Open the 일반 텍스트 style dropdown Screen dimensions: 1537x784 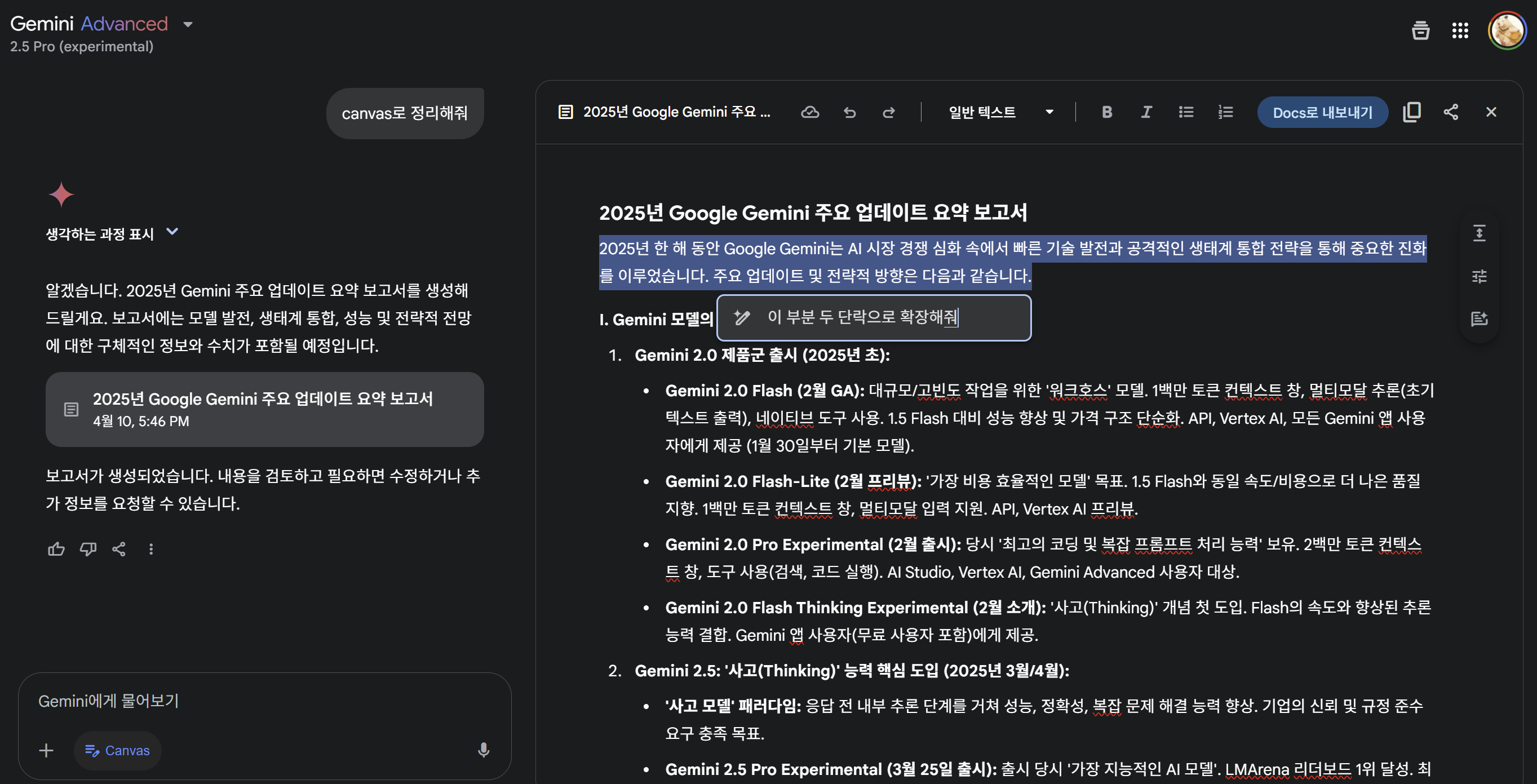1000,112
